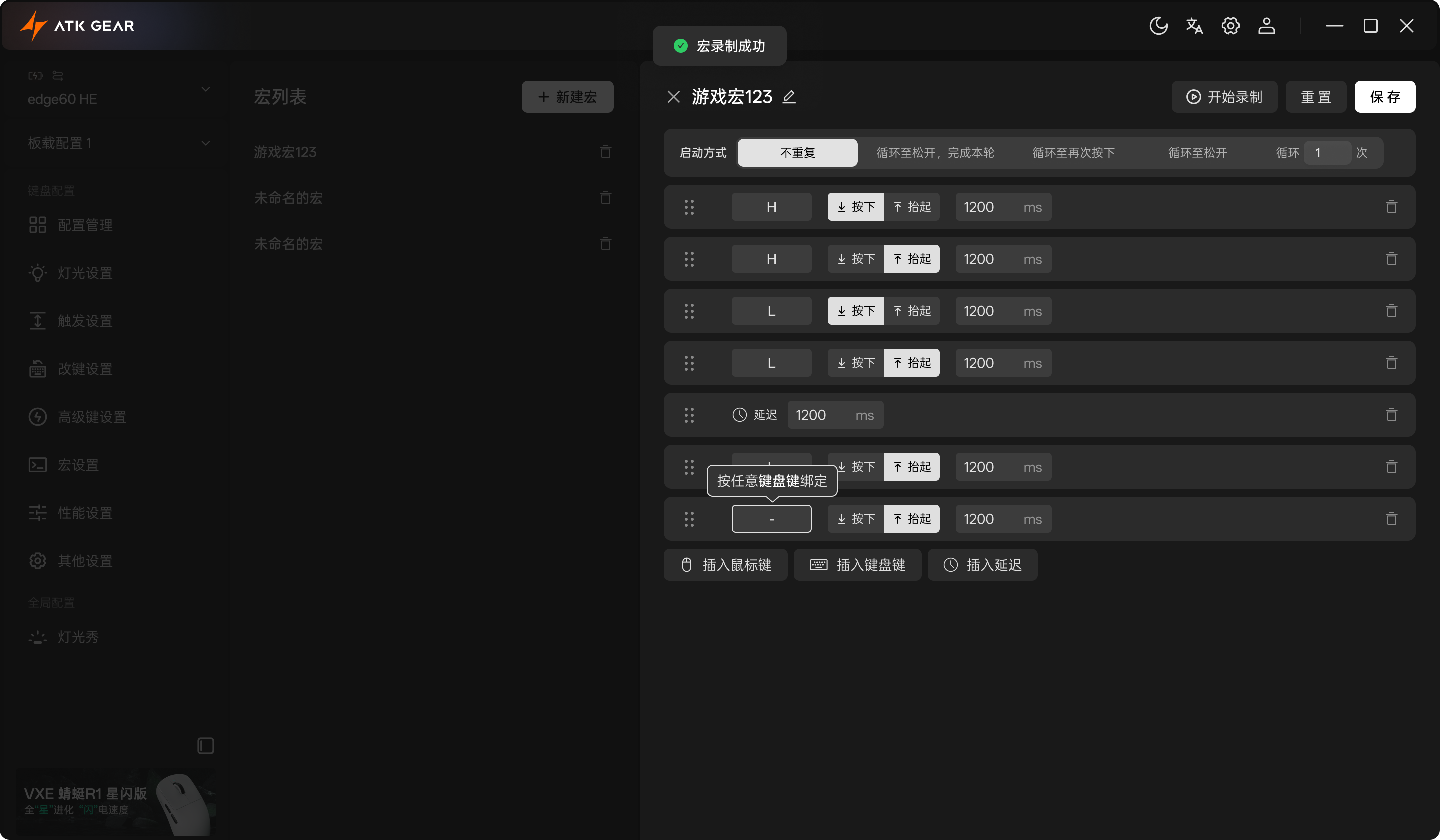Toggle dark mode with the moon icon

(x=1158, y=26)
